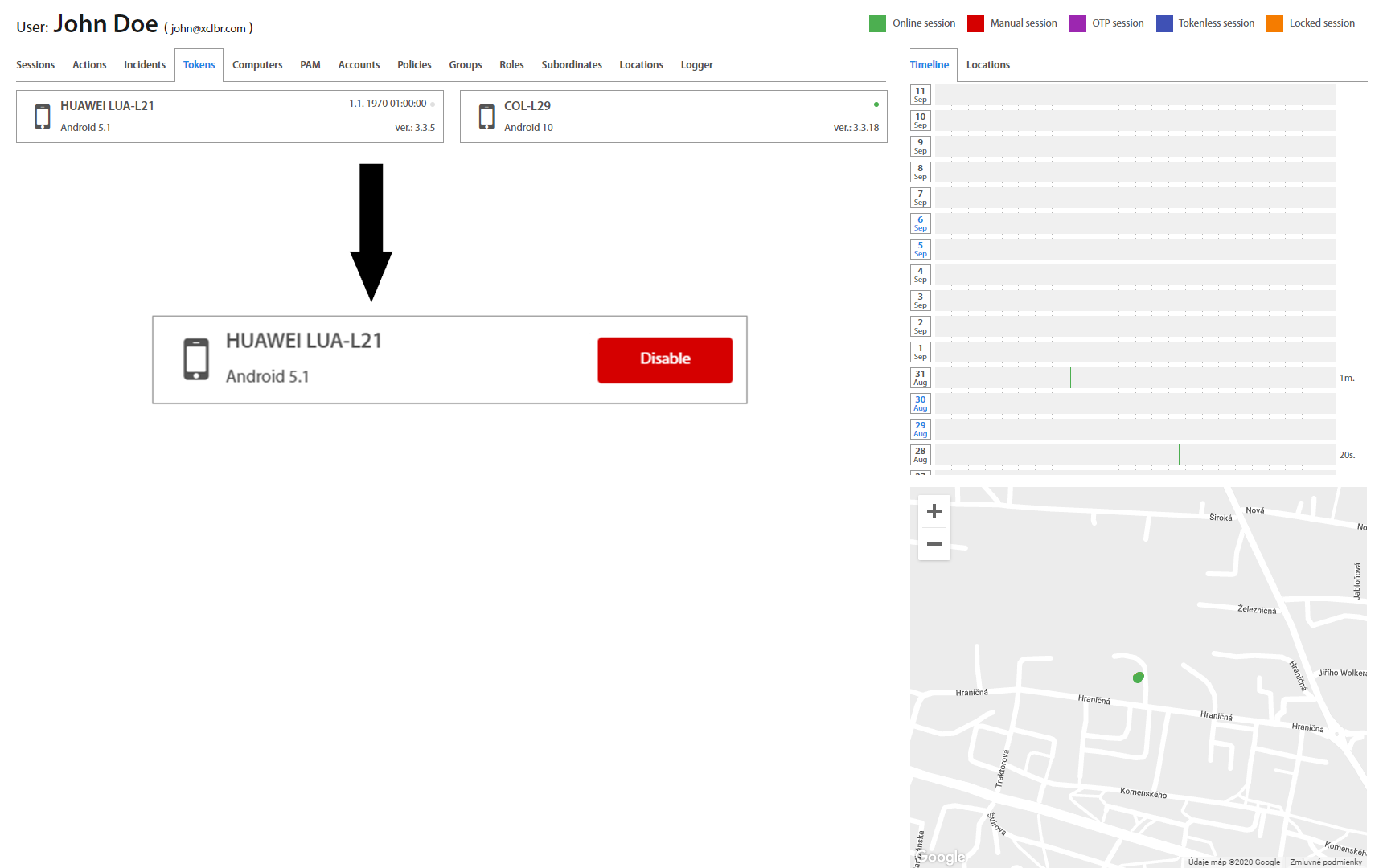Image resolution: width=1383 pixels, height=868 pixels.
Task: Open the Locations tab next to Timeline
Action: [x=987, y=65]
